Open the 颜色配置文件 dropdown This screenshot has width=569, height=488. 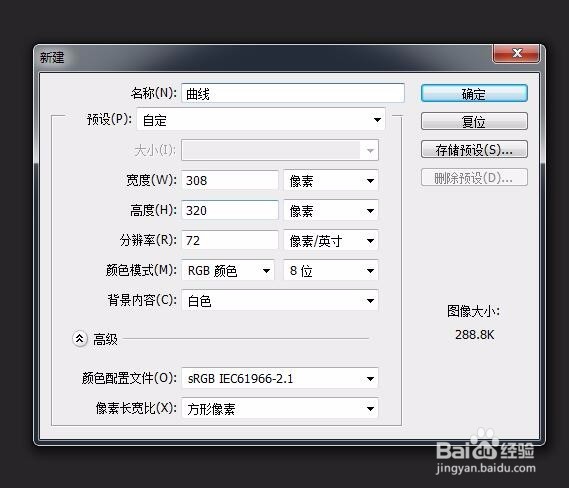point(280,378)
